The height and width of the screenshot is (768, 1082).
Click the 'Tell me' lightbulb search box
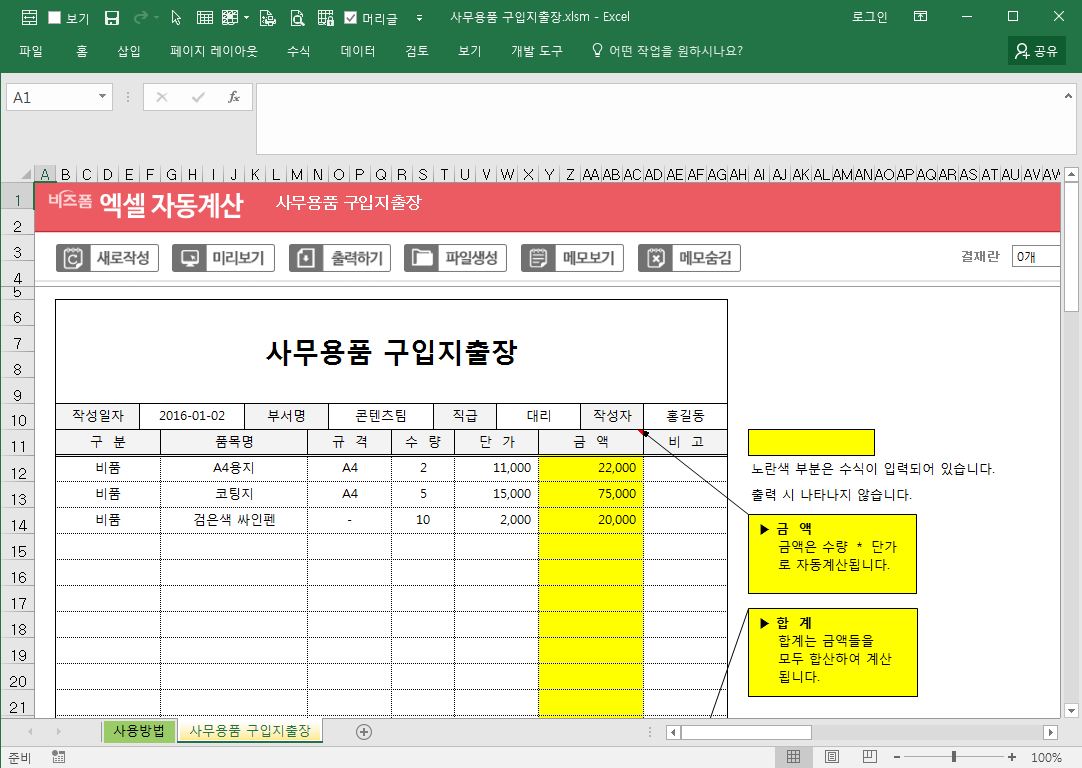[667, 50]
